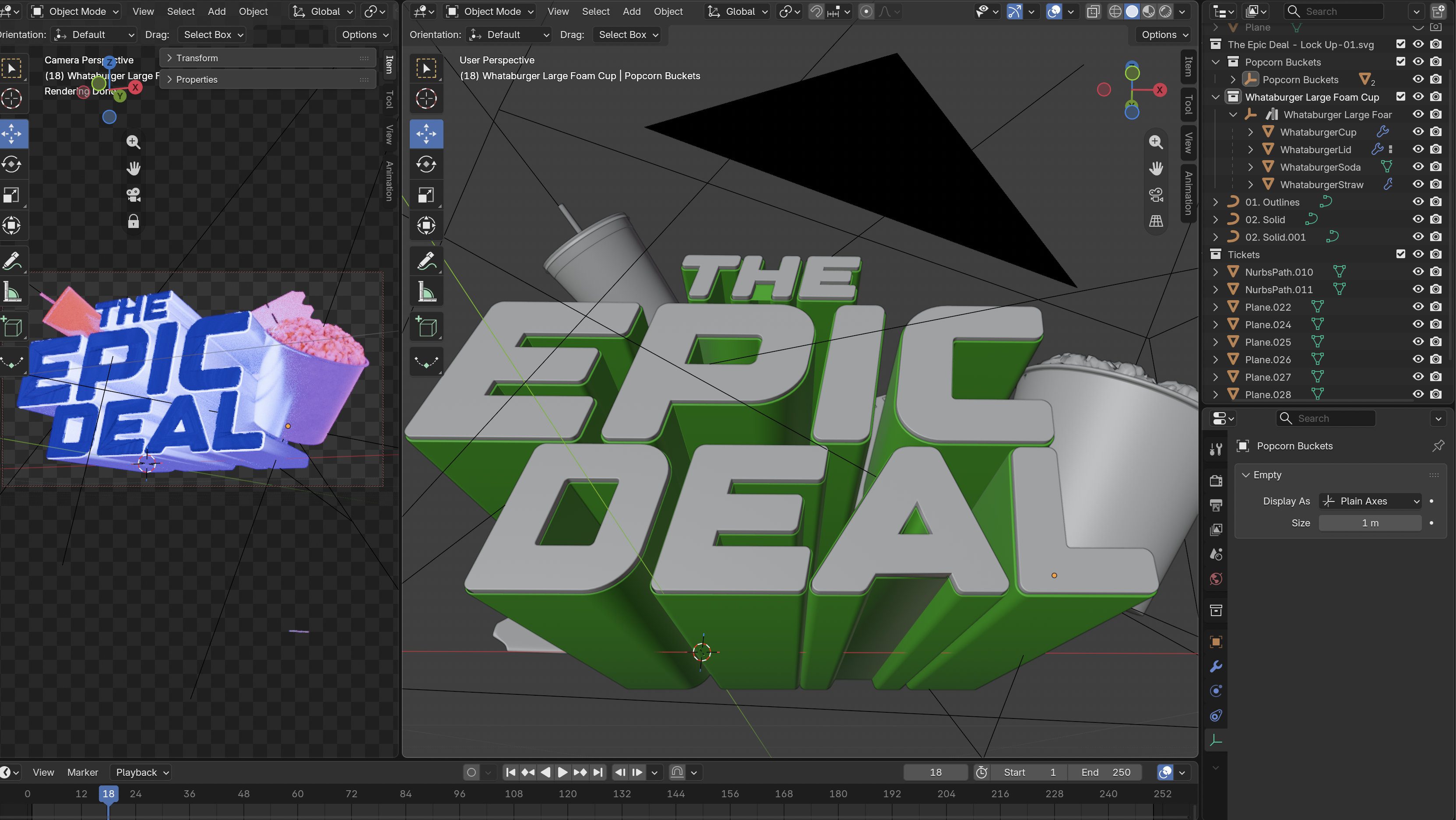Uncheck the Popcorn Buckets collection checkbox
The image size is (1456, 820).
(1400, 62)
